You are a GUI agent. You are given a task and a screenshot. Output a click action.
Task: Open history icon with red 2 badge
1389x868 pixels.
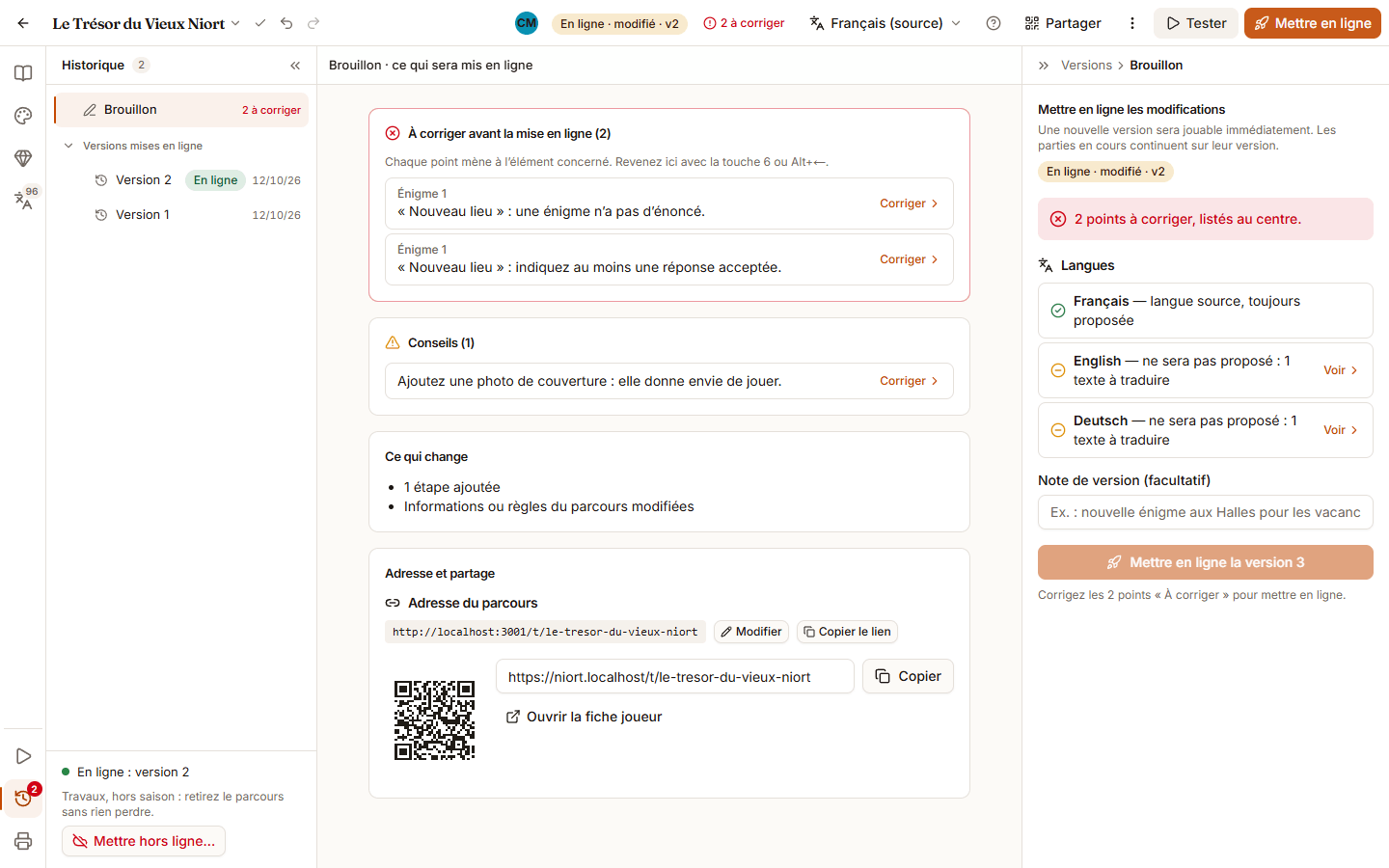[23, 799]
